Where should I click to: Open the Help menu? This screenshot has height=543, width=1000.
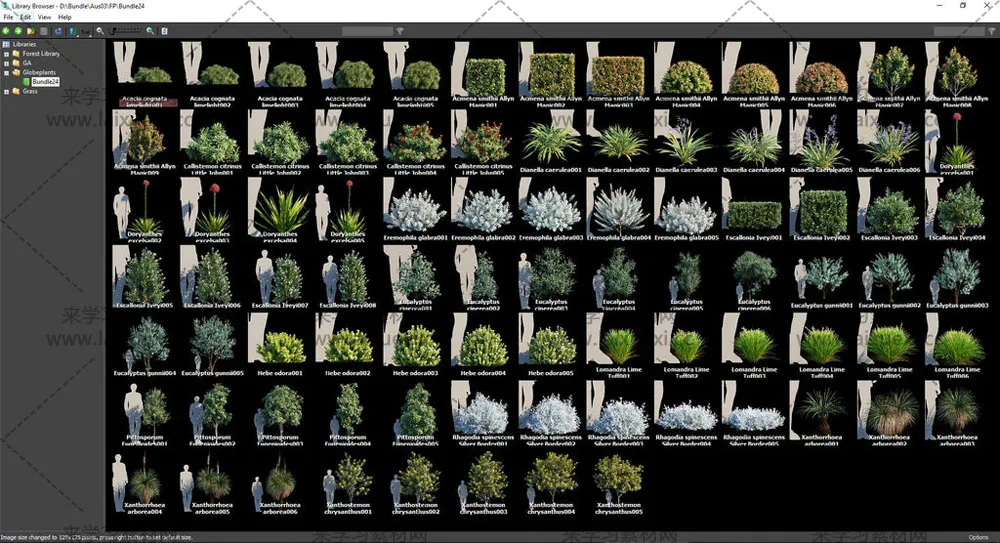click(x=65, y=17)
